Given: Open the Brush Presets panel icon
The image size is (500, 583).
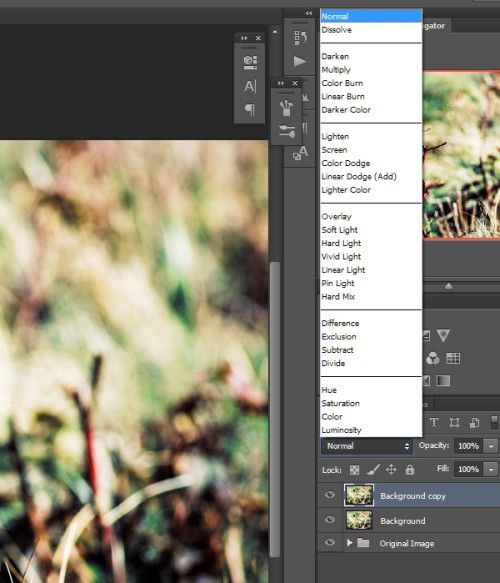Looking at the screenshot, I should click(x=287, y=108).
